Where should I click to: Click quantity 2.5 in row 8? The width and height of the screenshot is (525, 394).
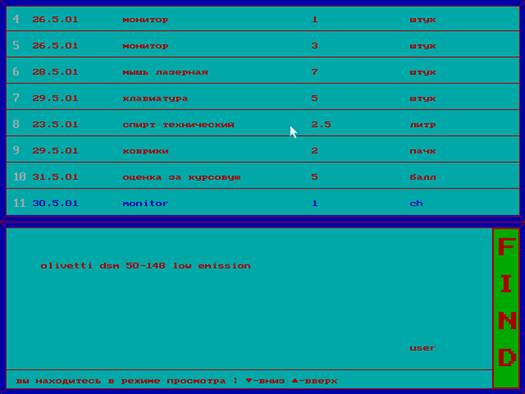(x=321, y=124)
